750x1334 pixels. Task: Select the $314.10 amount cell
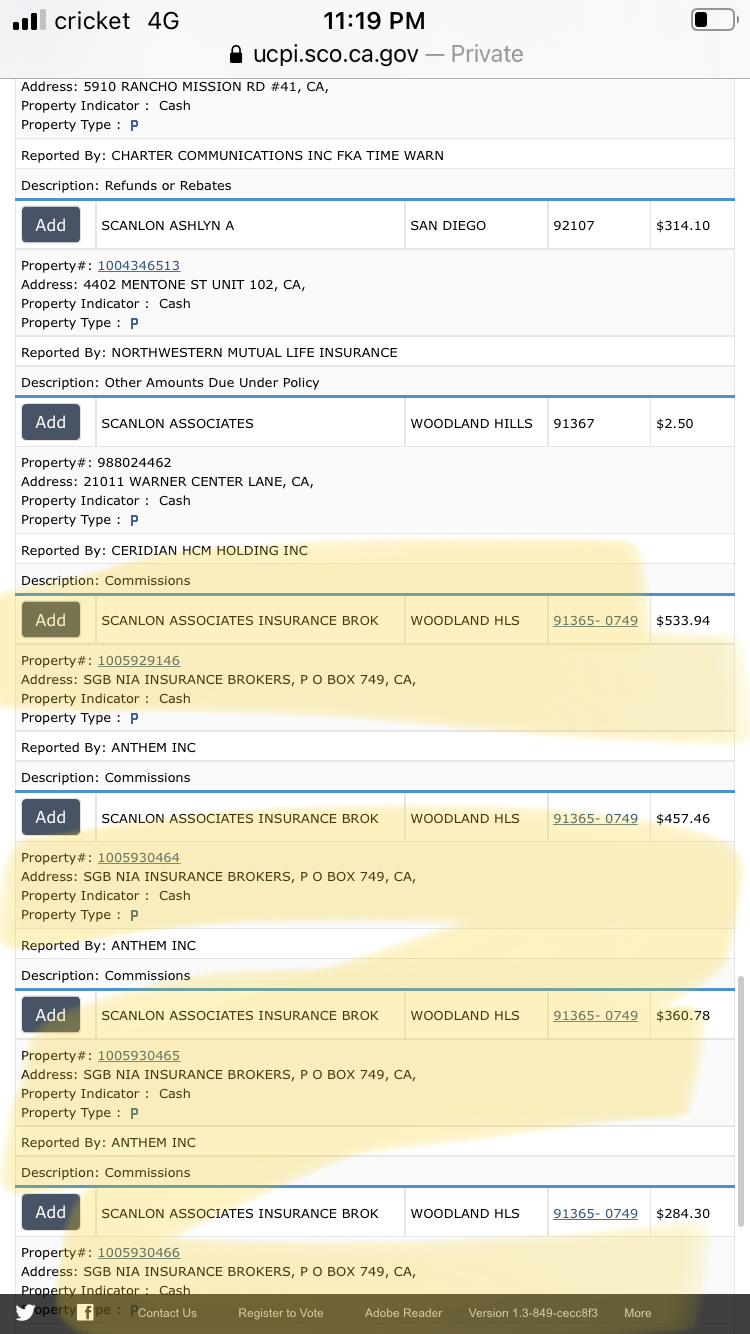tap(692, 225)
